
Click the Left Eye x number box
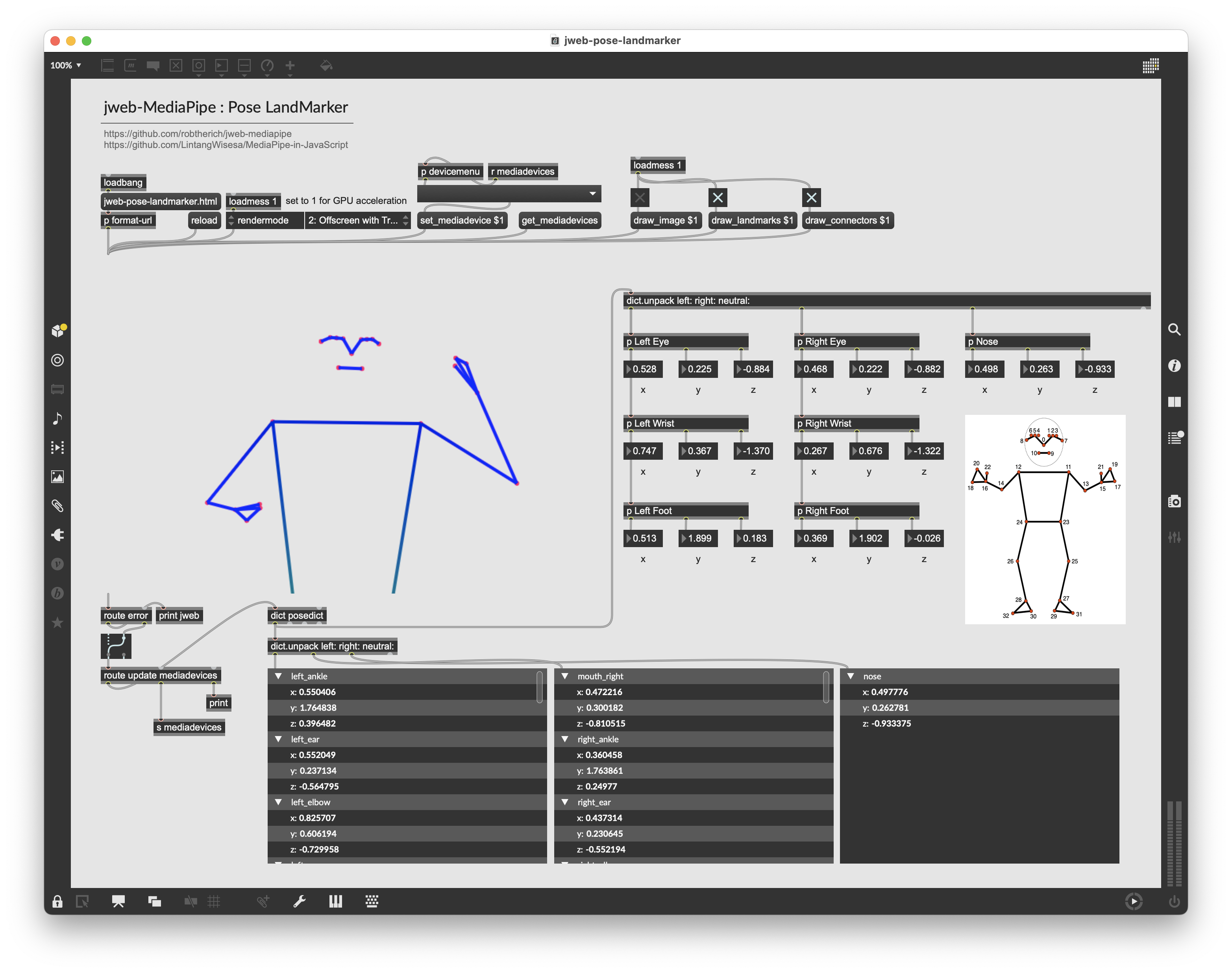644,369
